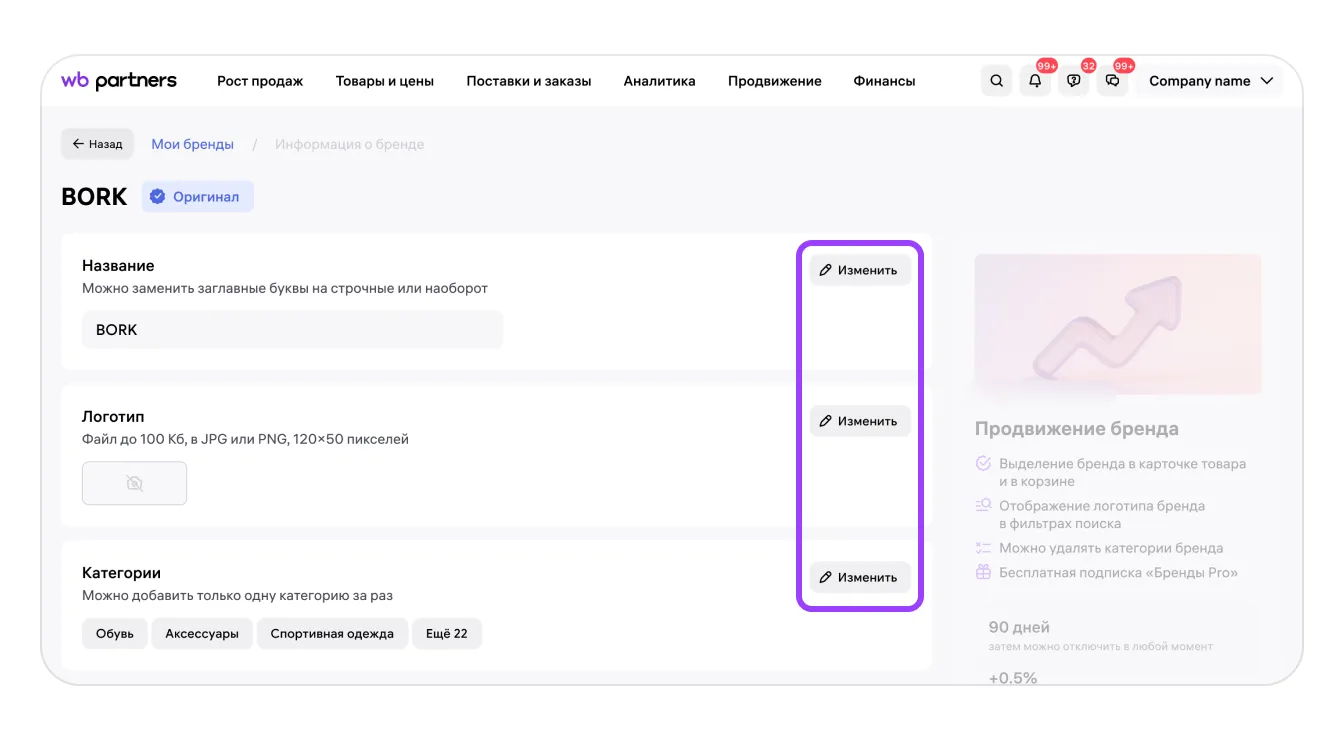Select the Обувь category chip
This screenshot has height=740, width=1344.
pyautogui.click(x=115, y=634)
